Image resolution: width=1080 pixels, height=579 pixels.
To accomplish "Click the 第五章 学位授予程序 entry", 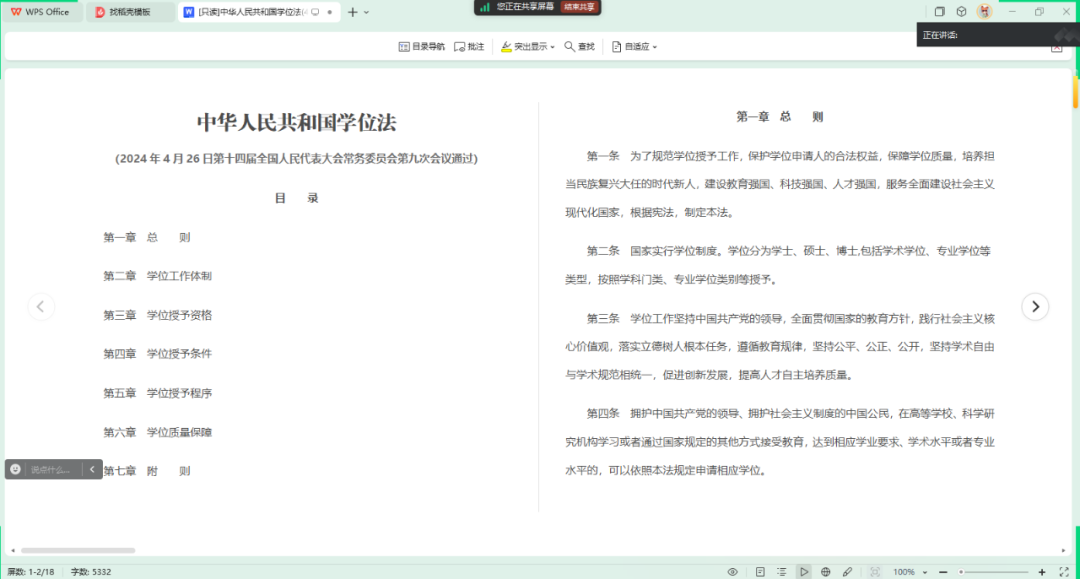I will [x=158, y=393].
